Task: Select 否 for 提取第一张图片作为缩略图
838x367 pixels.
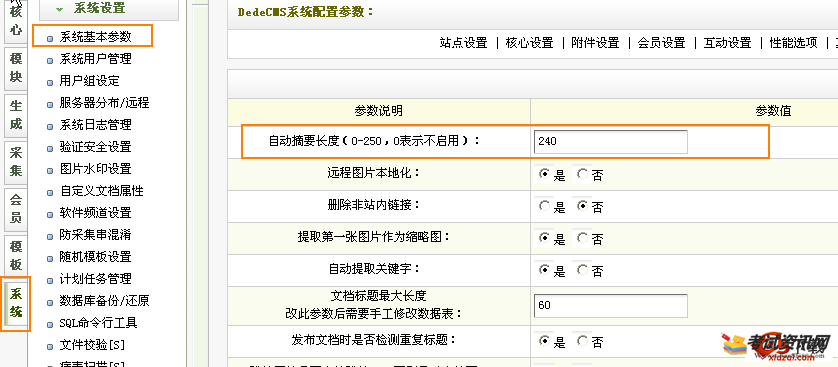Action: 583,238
